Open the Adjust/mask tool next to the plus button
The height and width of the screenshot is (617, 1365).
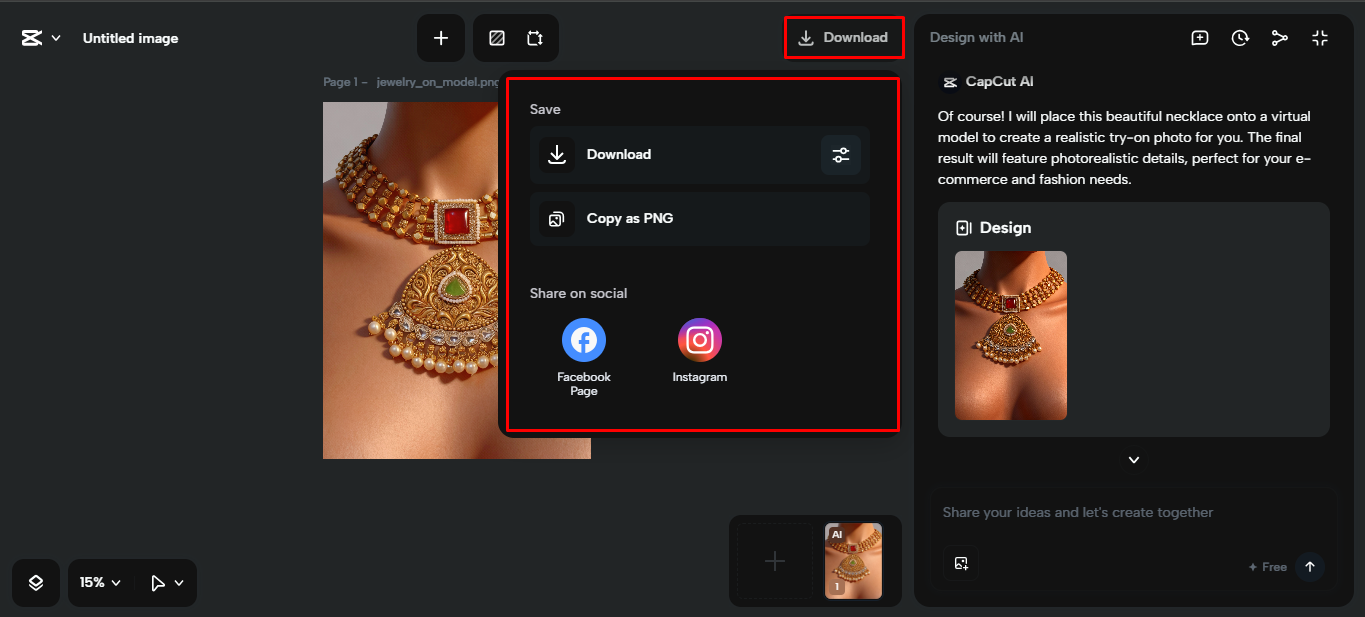[495, 37]
